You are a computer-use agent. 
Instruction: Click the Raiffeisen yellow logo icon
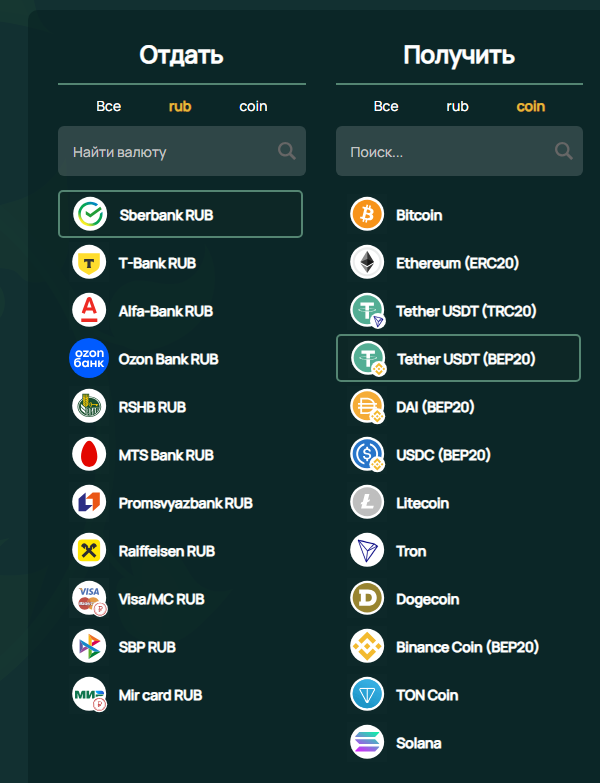(x=89, y=551)
